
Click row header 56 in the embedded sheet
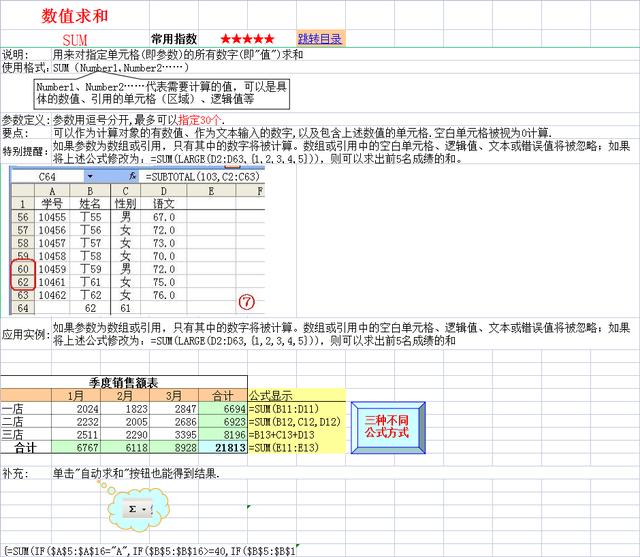point(23,217)
